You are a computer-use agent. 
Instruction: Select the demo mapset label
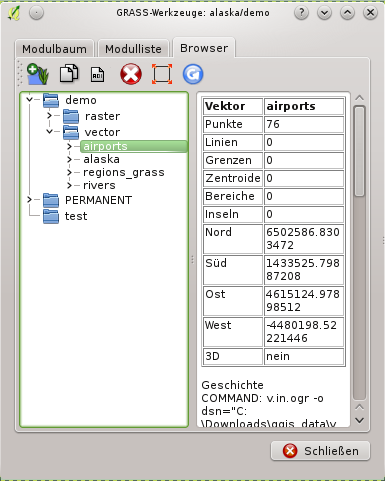81,100
